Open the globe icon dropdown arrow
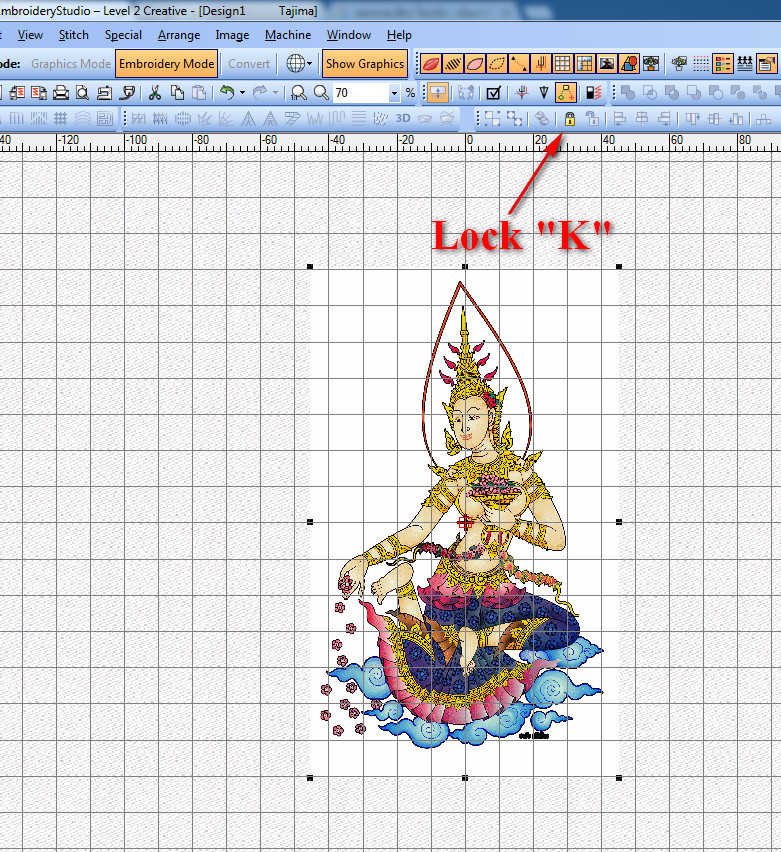 coord(309,64)
